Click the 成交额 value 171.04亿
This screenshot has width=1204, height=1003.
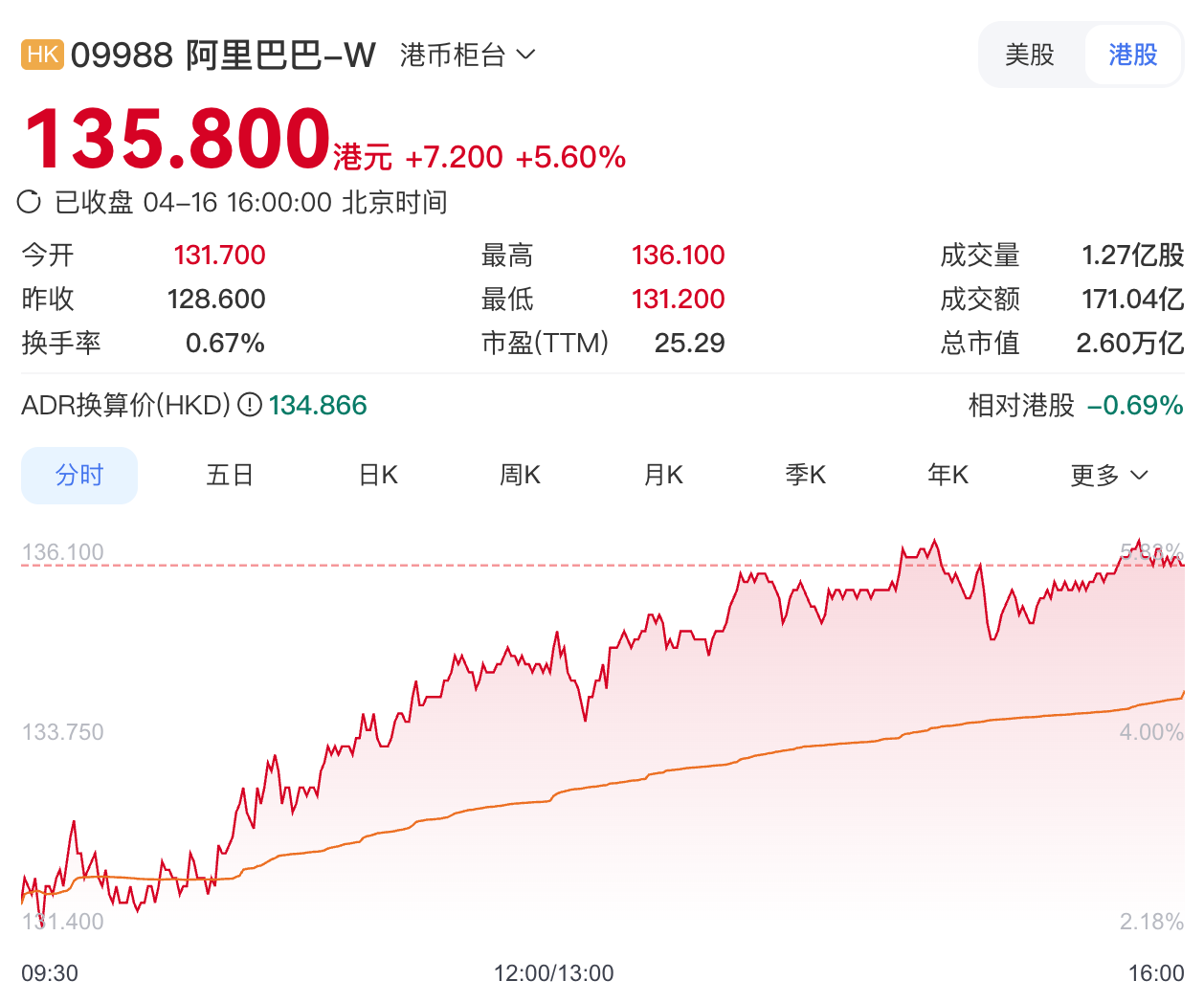pyautogui.click(x=1133, y=299)
